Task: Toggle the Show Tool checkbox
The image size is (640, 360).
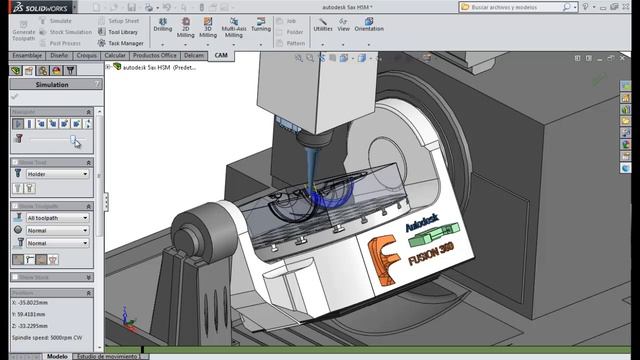Action: pyautogui.click(x=15, y=162)
